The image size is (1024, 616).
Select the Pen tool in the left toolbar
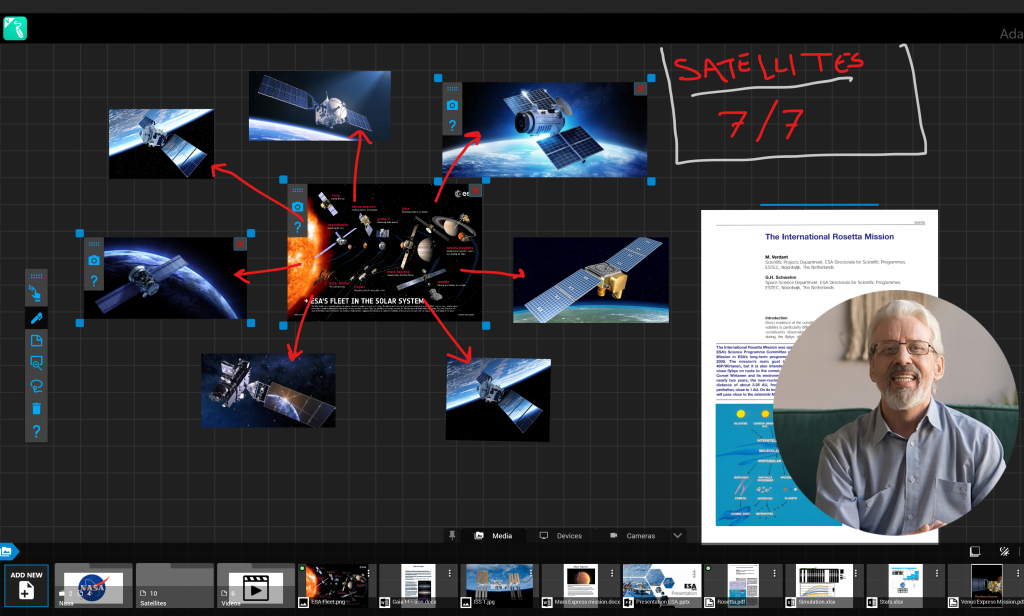pyautogui.click(x=36, y=317)
